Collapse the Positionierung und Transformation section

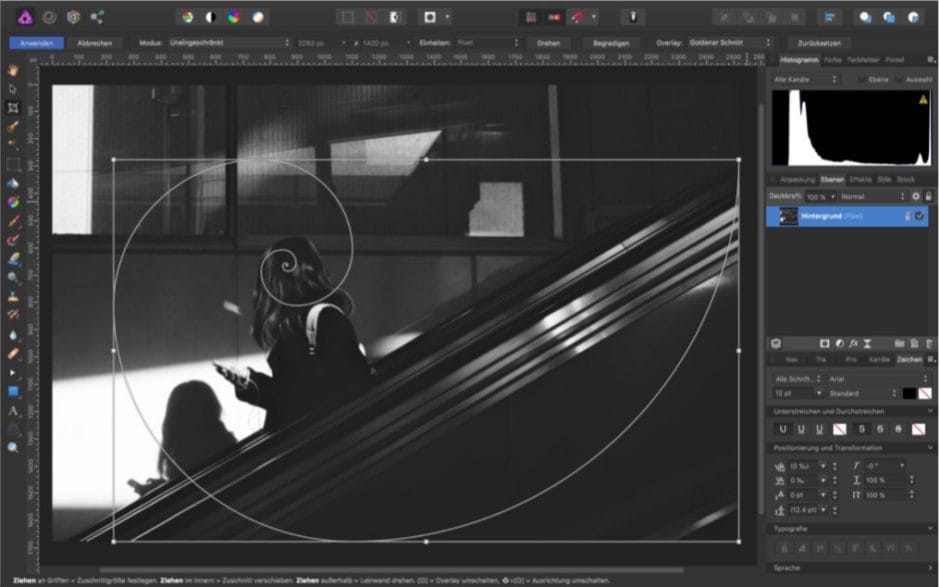(930, 448)
